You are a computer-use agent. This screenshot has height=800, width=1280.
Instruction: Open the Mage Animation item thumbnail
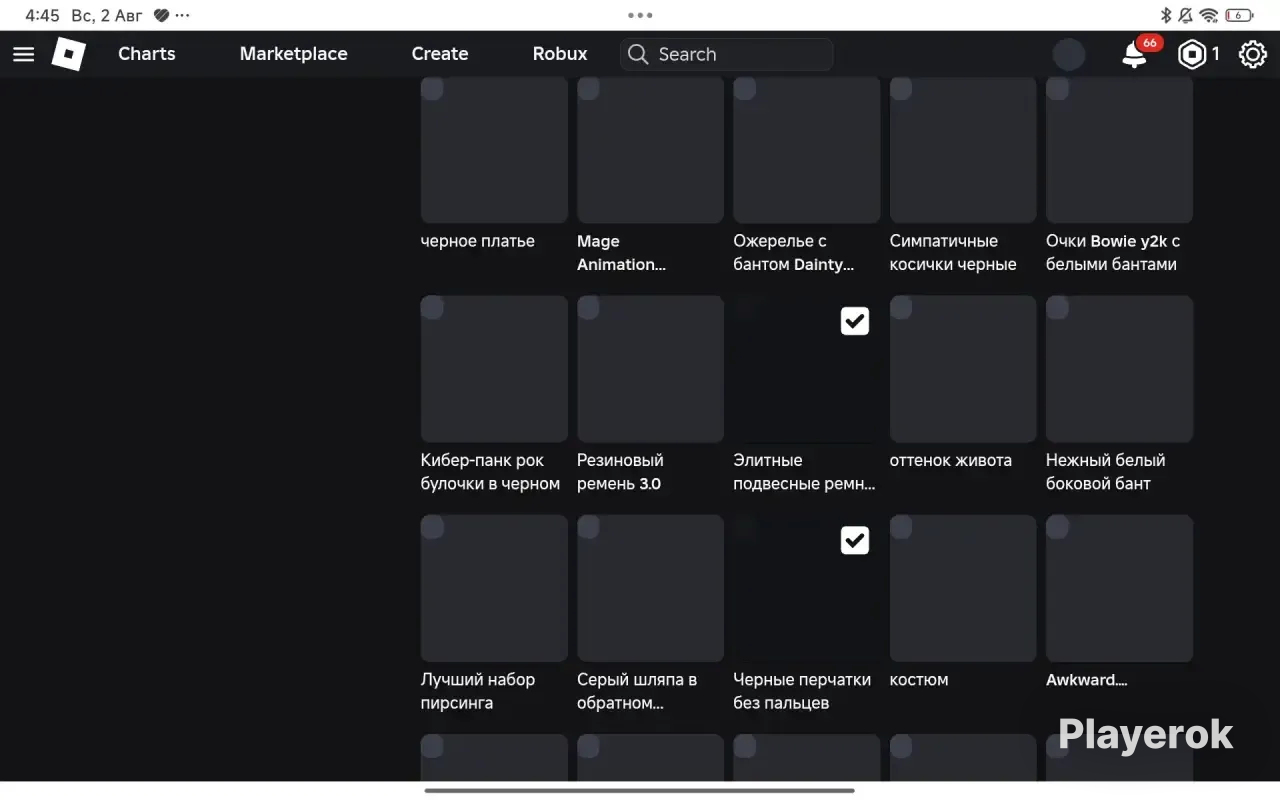tap(650, 150)
